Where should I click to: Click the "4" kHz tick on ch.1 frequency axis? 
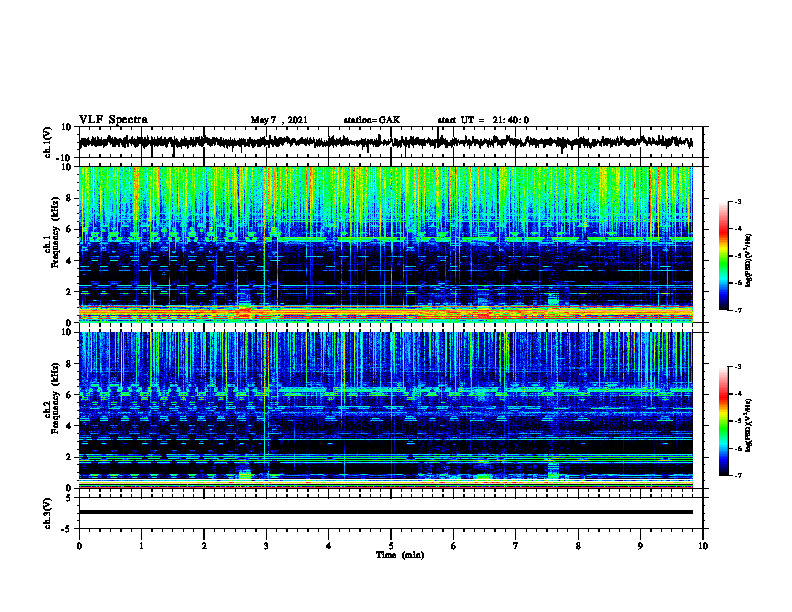click(x=69, y=261)
